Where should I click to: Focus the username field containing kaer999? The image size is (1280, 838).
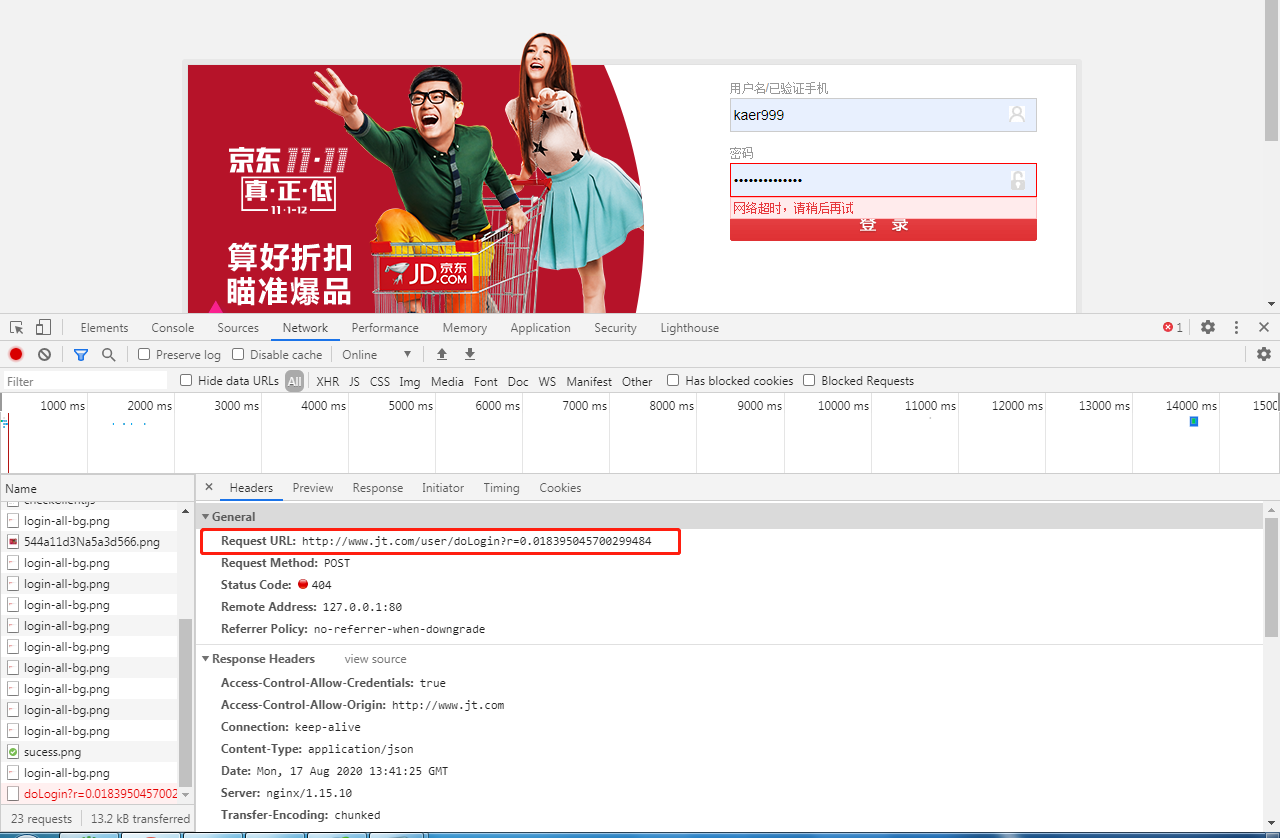click(x=883, y=115)
